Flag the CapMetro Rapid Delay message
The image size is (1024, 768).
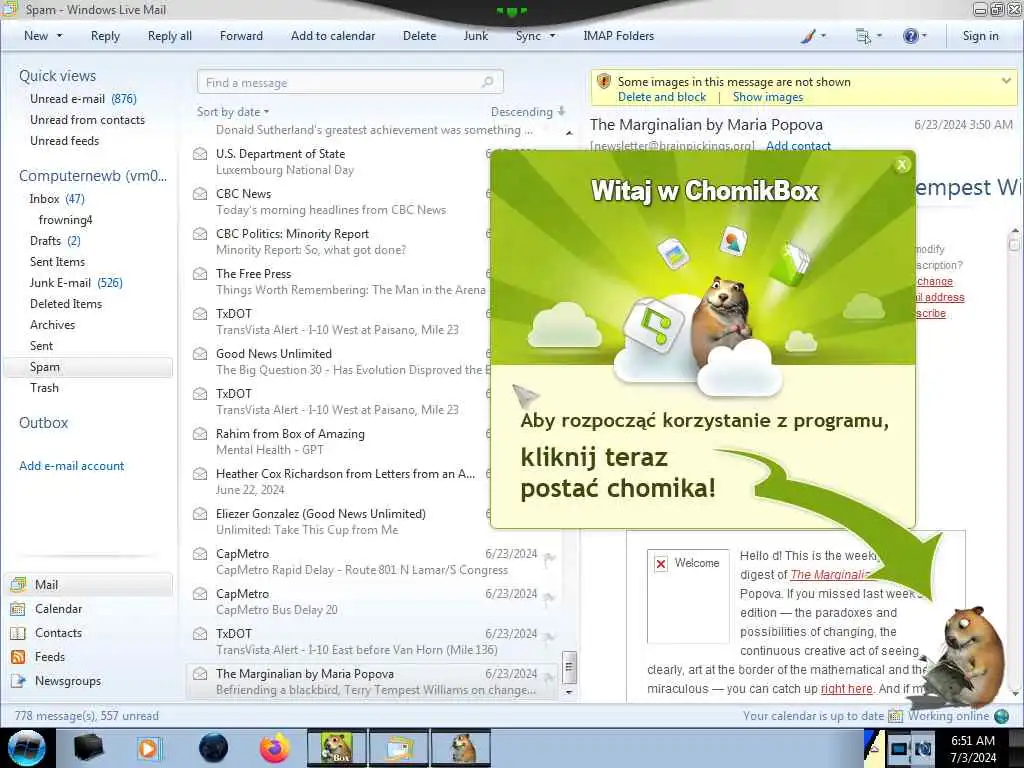click(x=549, y=557)
